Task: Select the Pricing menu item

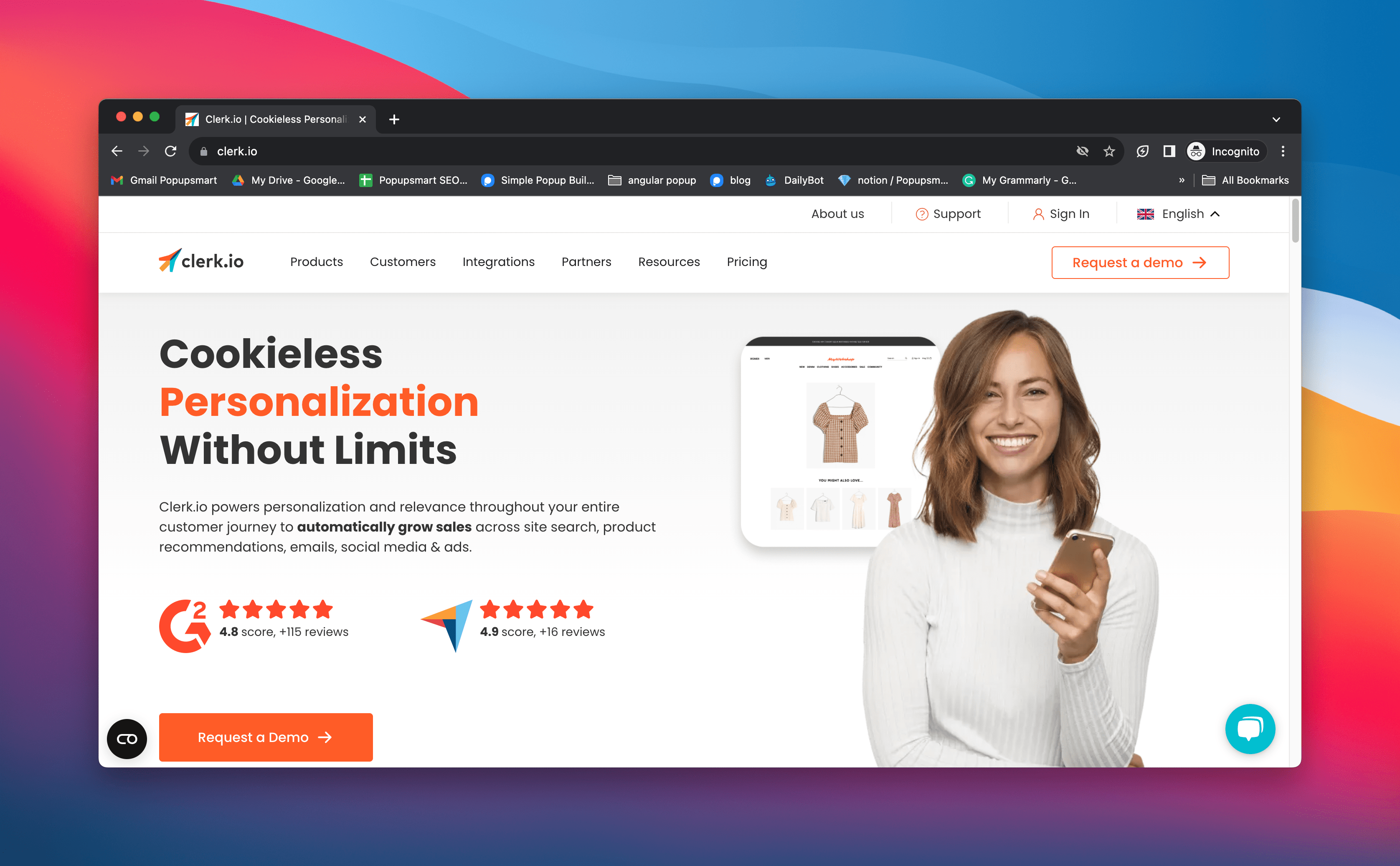Action: 747,262
